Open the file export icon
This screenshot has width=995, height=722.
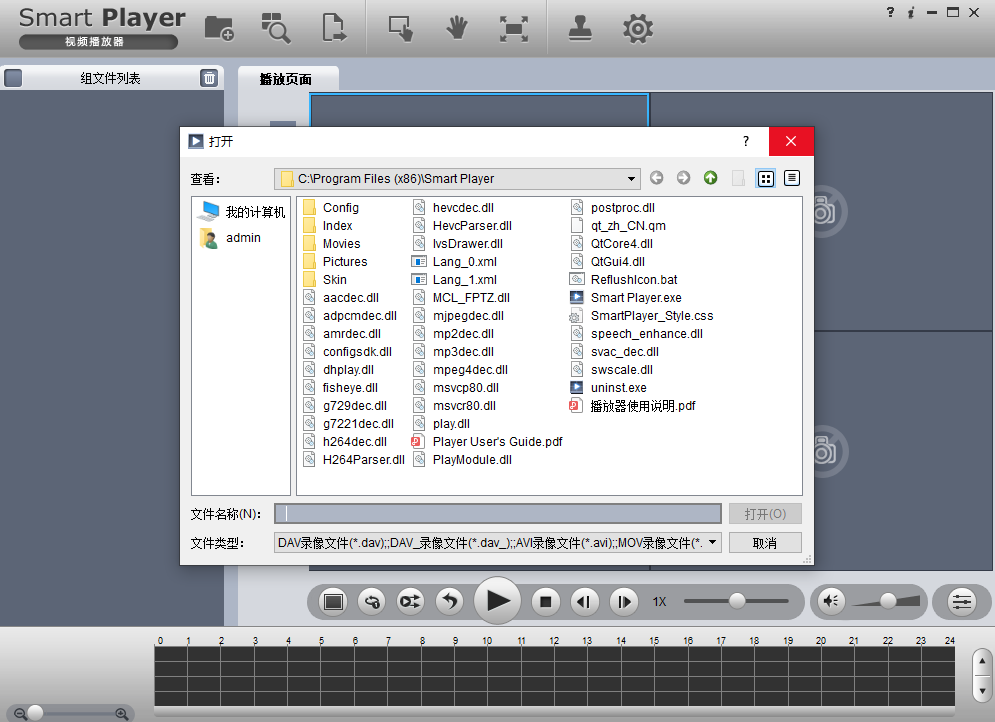click(334, 28)
